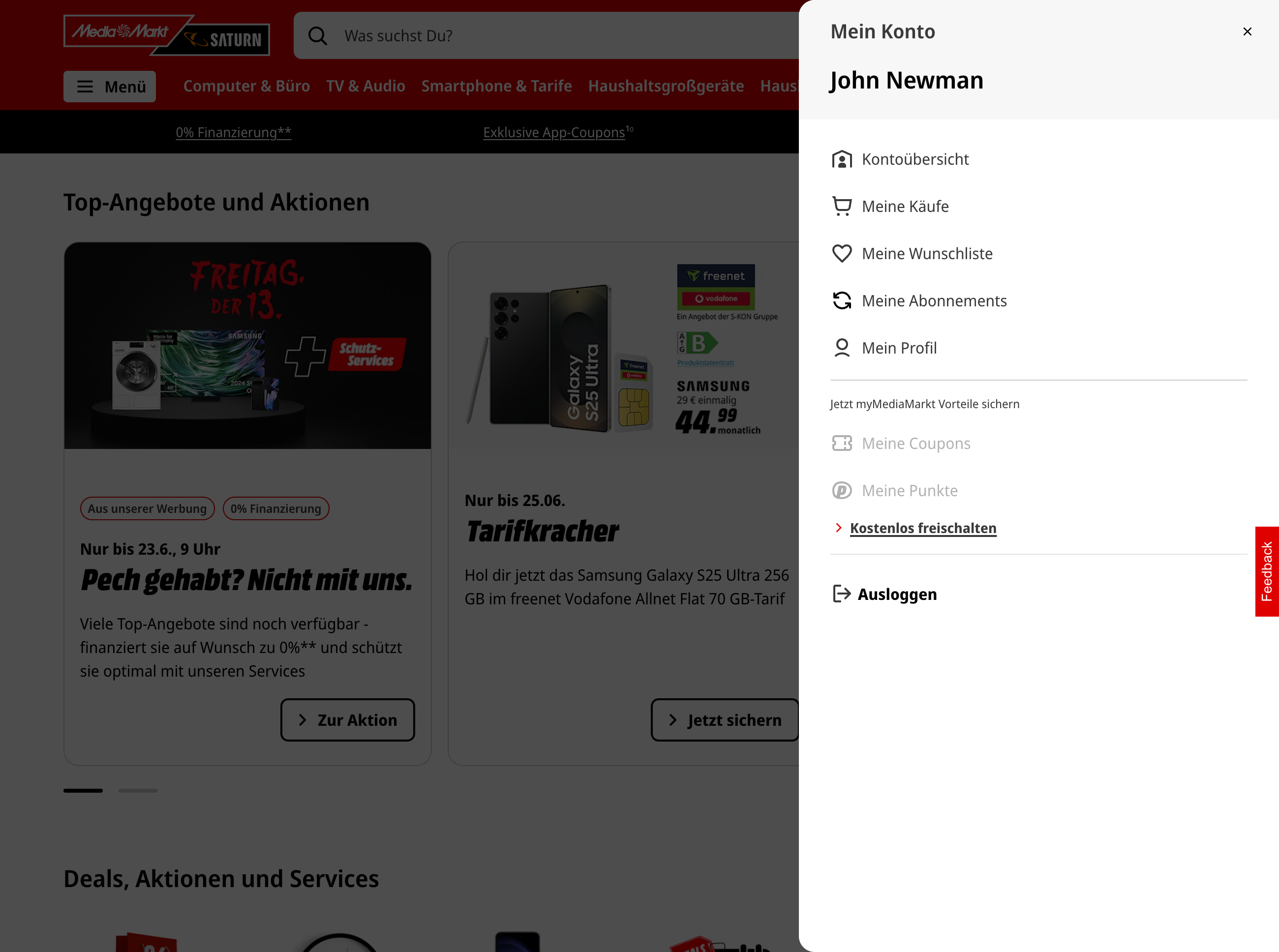This screenshot has height=952, width=1279.
Task: Click the search magnifier icon
Action: point(318,35)
